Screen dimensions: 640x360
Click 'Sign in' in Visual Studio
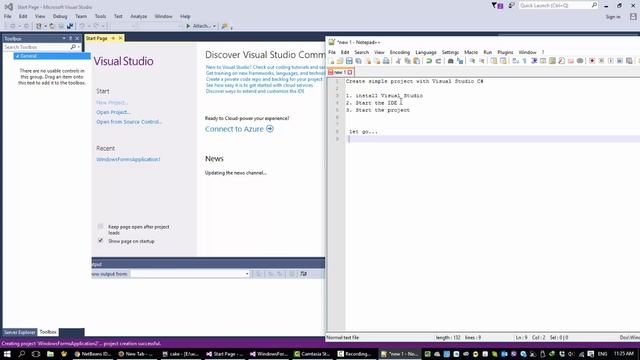[613, 17]
